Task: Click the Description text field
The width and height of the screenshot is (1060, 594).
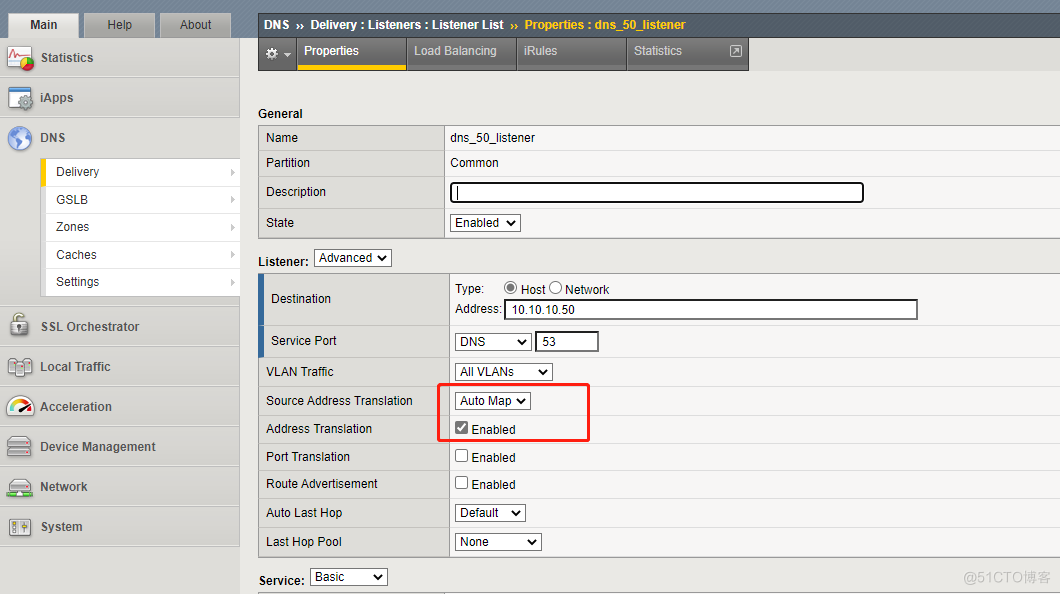Action: (x=657, y=192)
